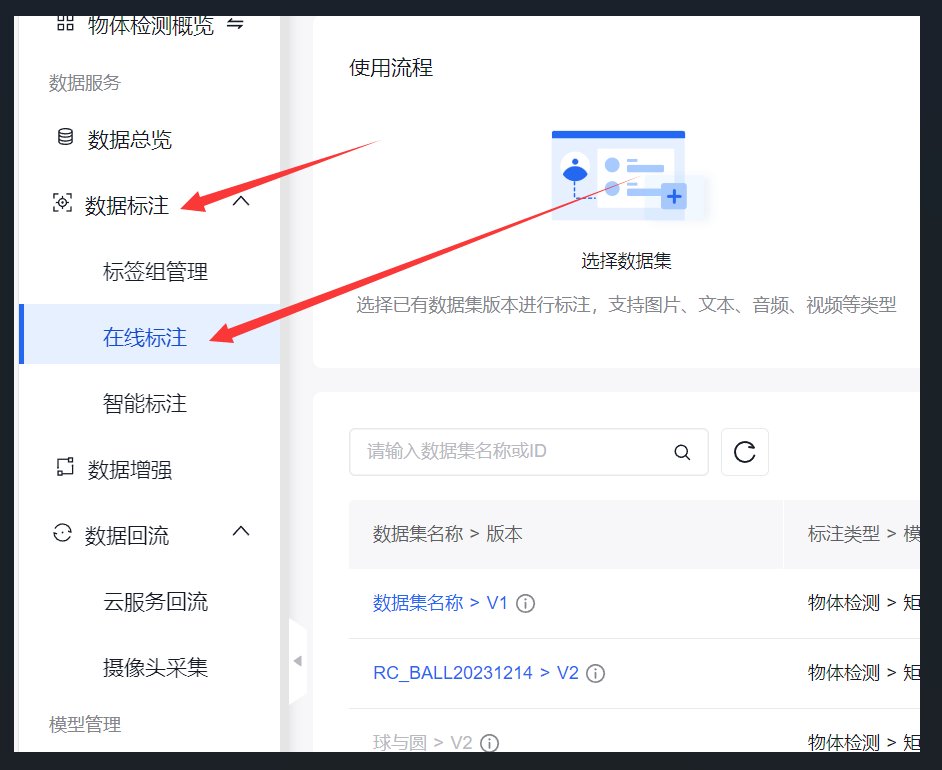Click the 数据服务 section label
Viewport: 942px width, 770px height.
click(85, 83)
